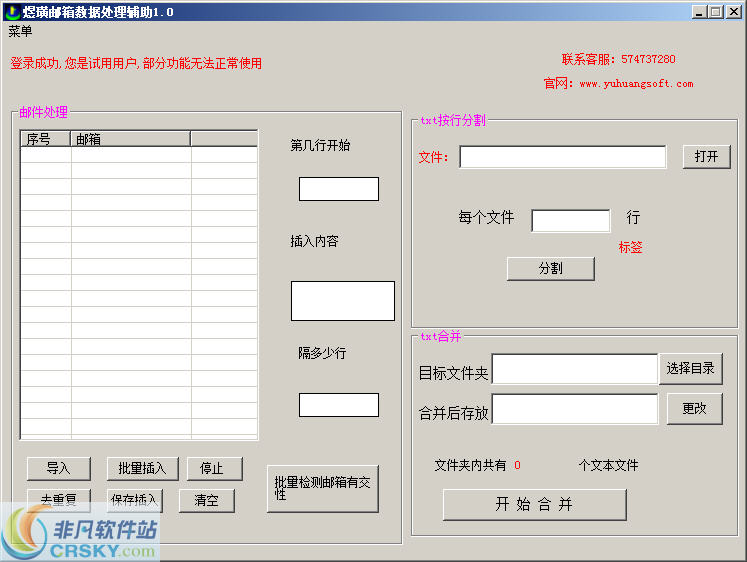The height and width of the screenshot is (562, 747).
Task: Click the 导入 button
Action: tap(59, 469)
